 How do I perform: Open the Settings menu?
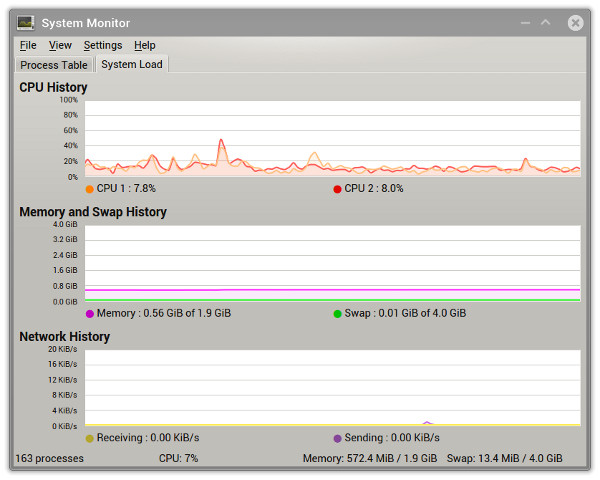point(103,45)
